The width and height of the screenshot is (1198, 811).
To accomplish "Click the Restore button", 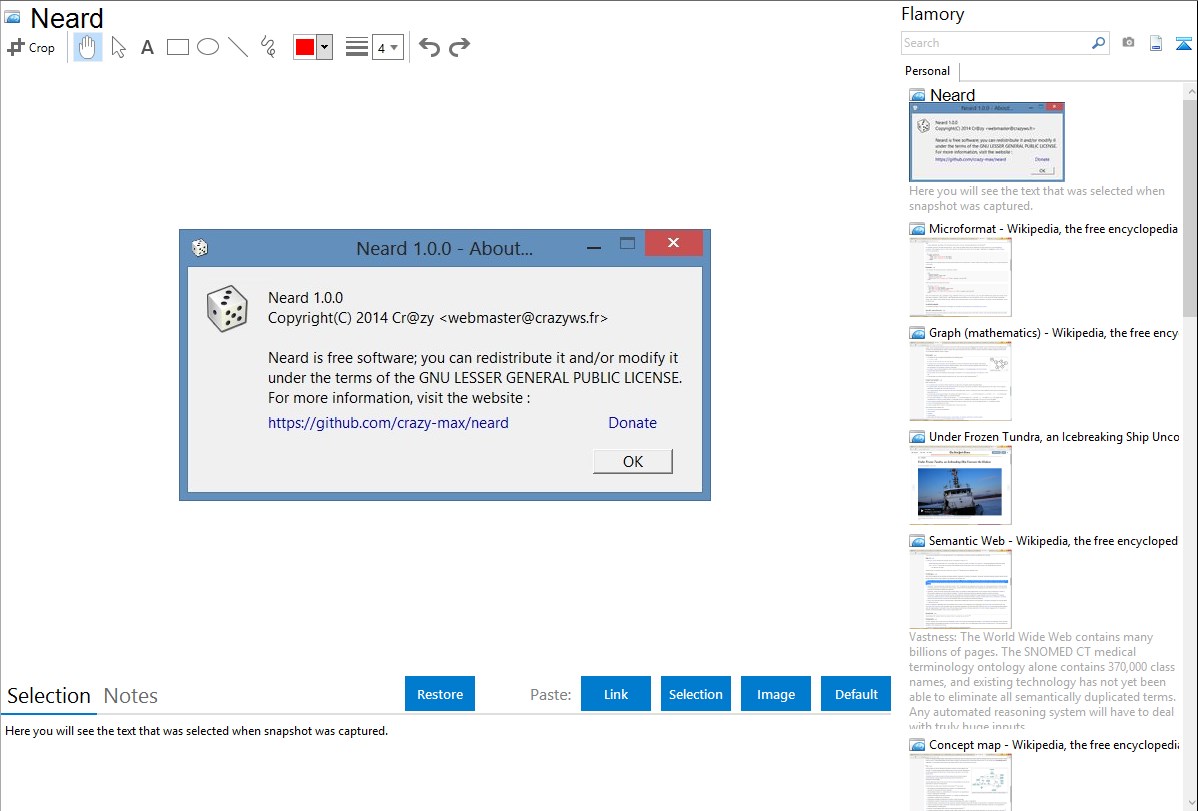I will click(x=440, y=694).
